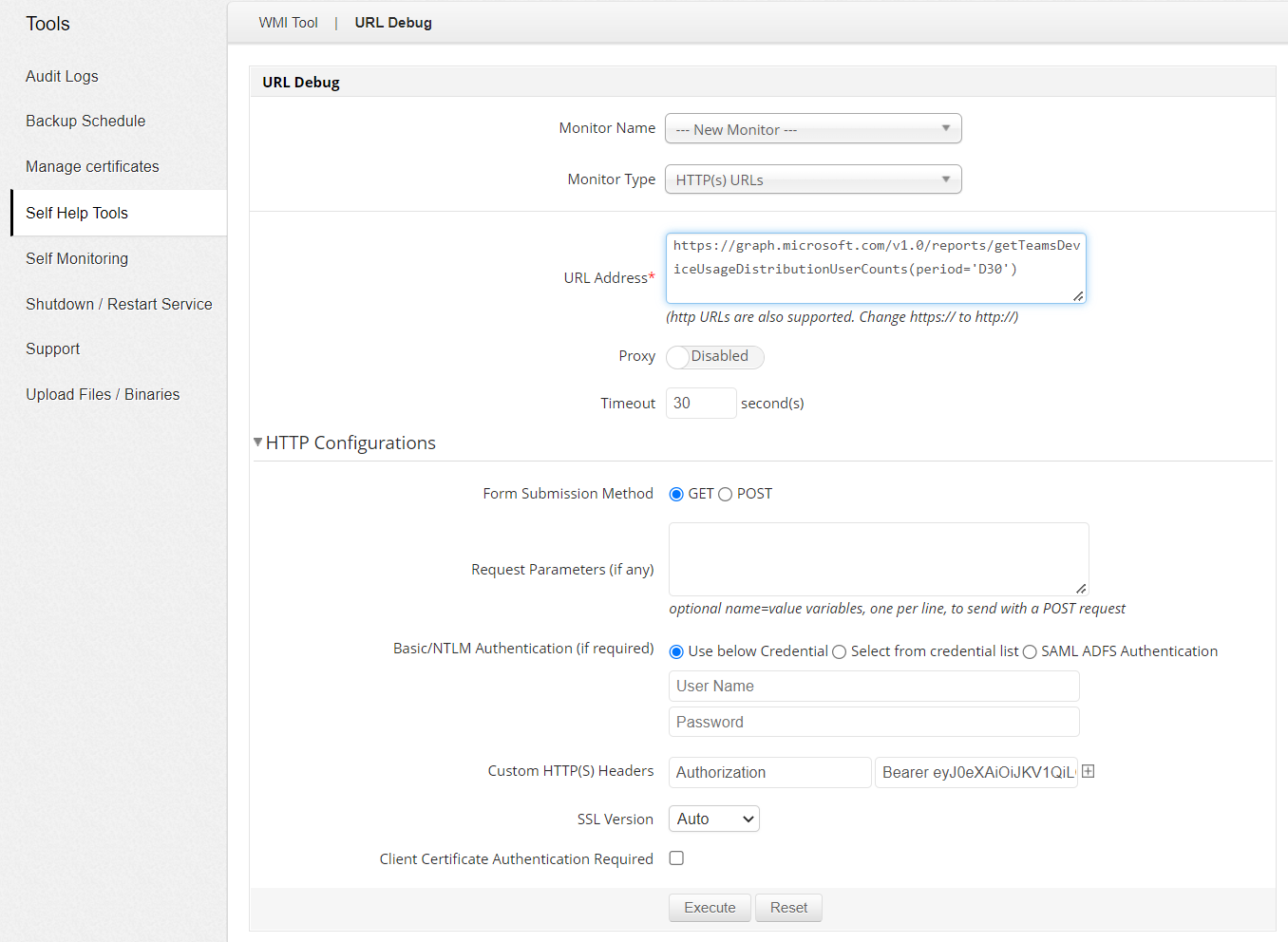Open Manage certificates in the sidebar
The width and height of the screenshot is (1288, 942).
click(92, 166)
